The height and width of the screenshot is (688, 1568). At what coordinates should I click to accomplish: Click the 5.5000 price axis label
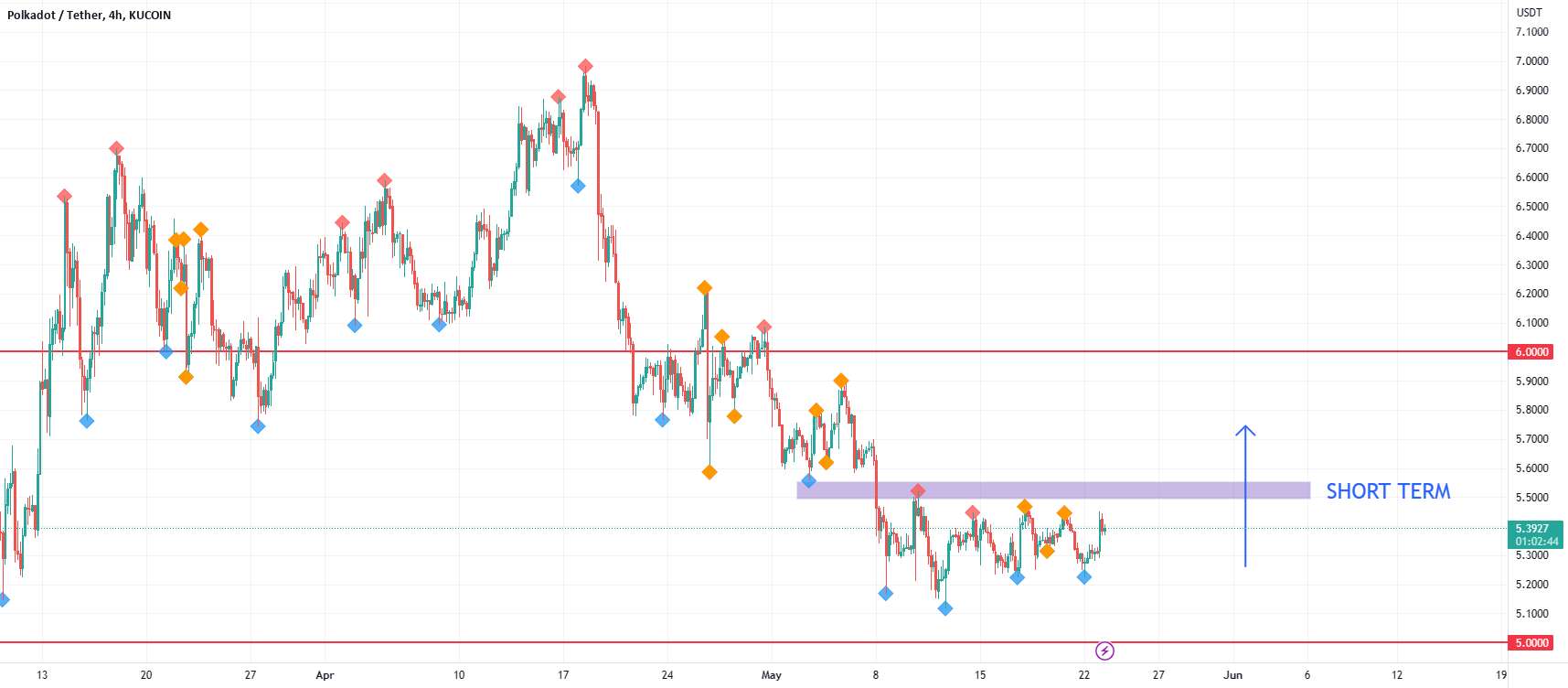pyautogui.click(x=1531, y=498)
